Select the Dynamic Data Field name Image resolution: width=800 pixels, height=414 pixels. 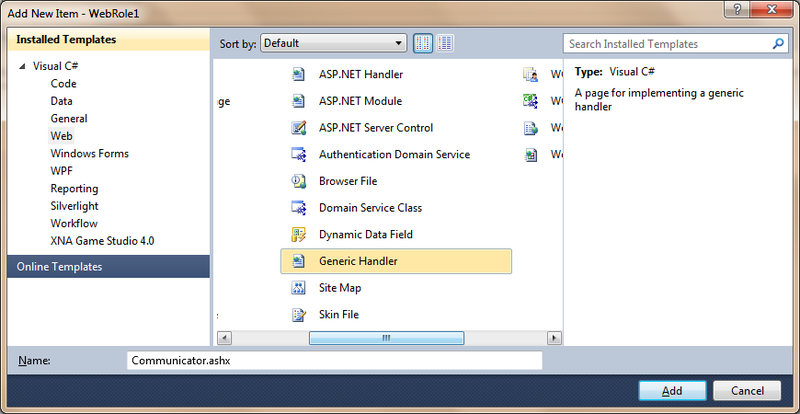point(366,234)
